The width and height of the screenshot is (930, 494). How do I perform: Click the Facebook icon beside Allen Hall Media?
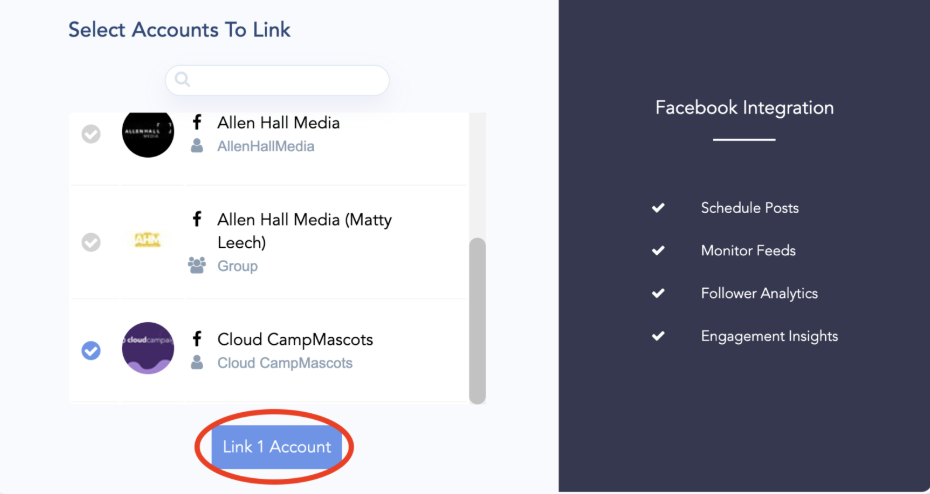point(197,123)
